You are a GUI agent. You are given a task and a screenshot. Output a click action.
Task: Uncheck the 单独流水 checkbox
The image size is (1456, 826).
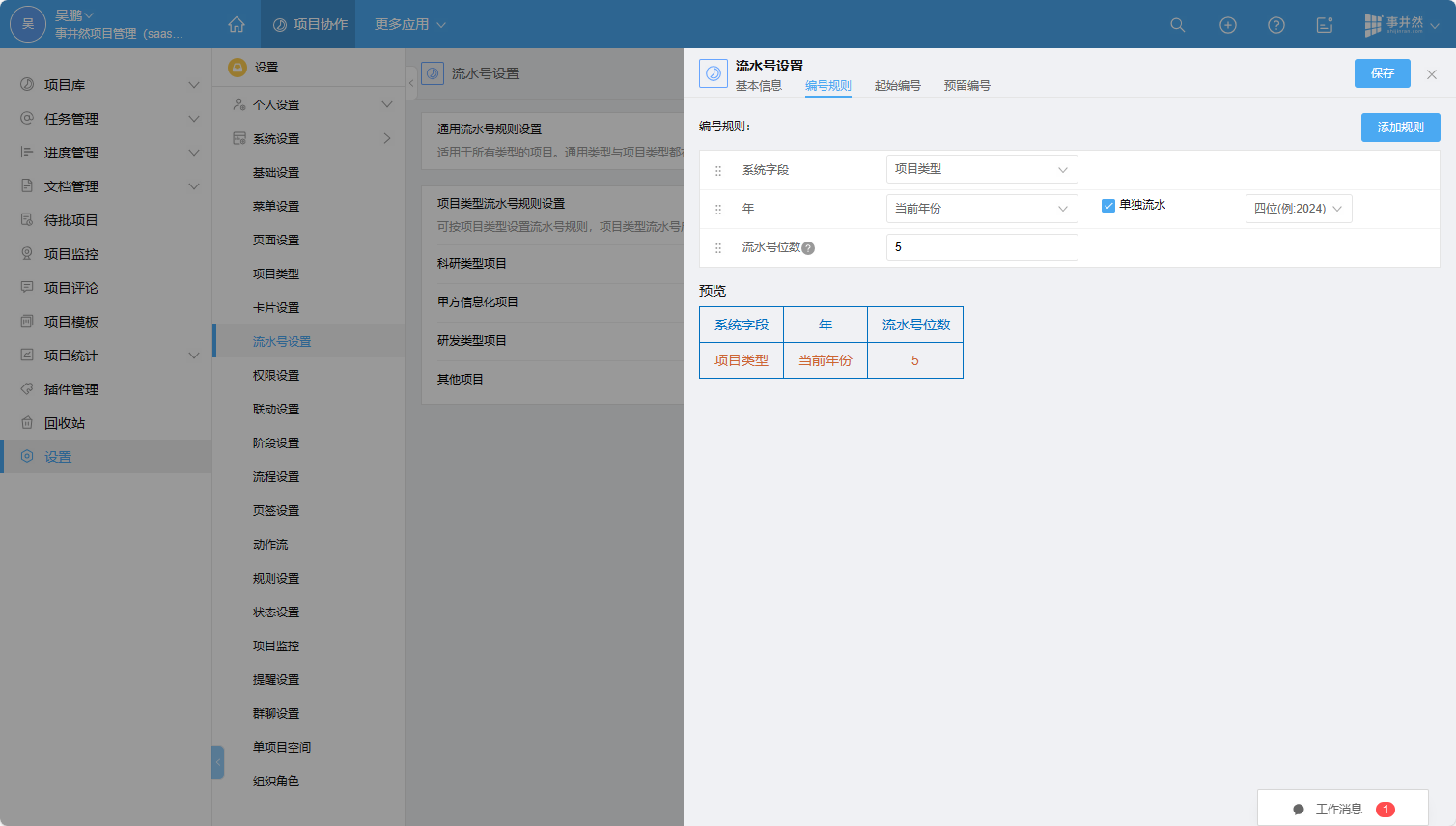pos(1108,206)
